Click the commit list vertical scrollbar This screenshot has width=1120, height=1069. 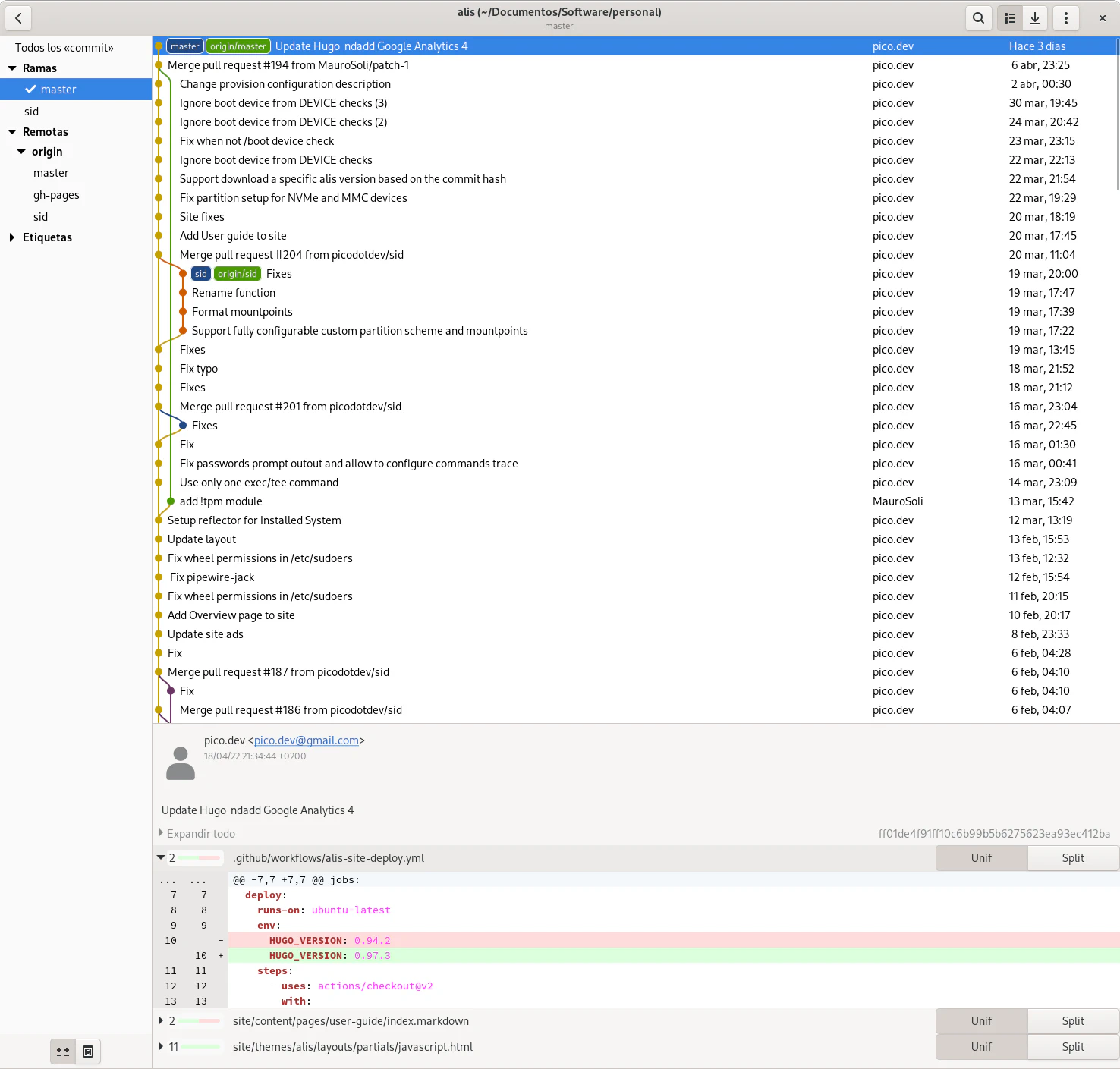(x=1117, y=114)
